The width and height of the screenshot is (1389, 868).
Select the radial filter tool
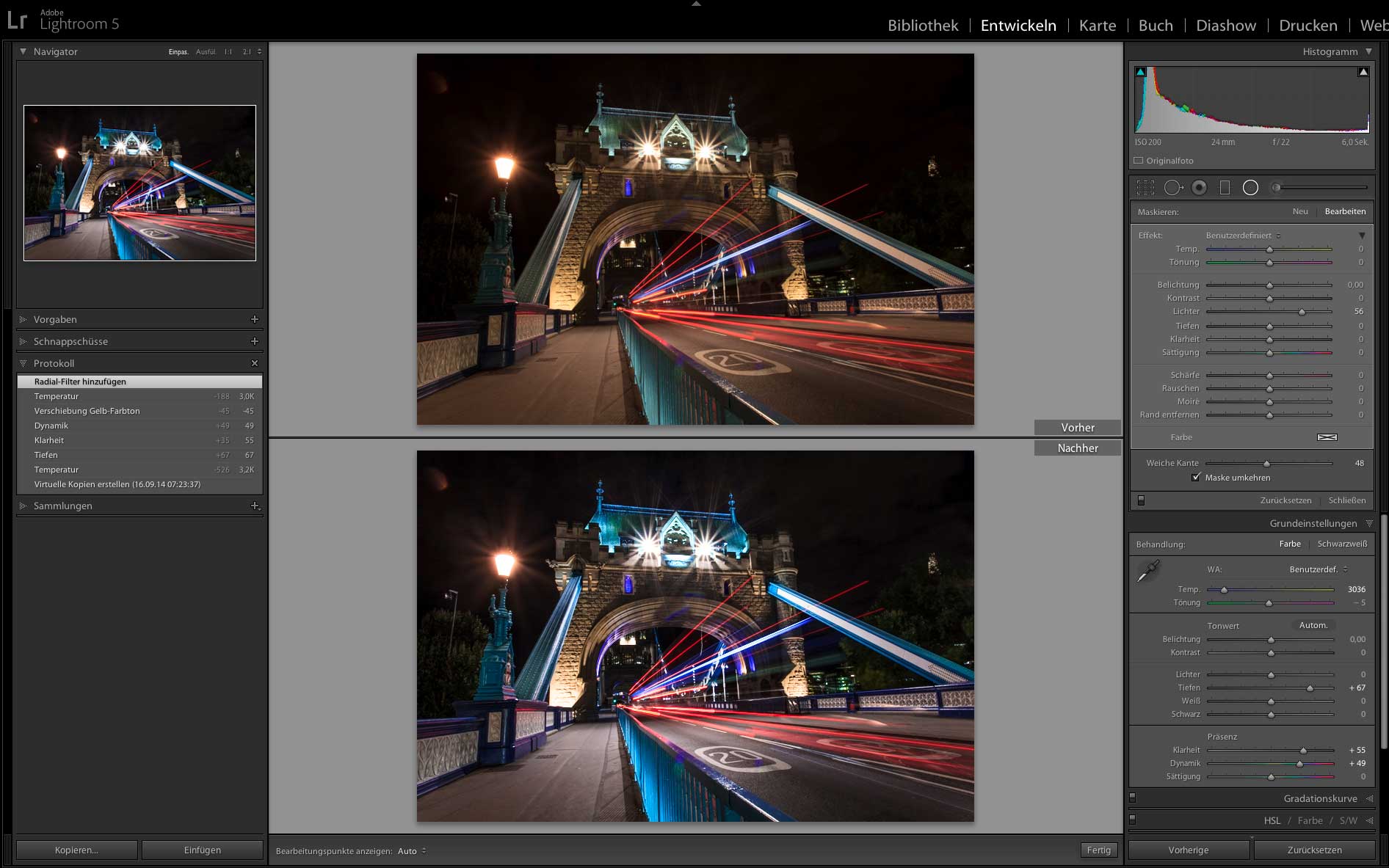[x=1250, y=188]
